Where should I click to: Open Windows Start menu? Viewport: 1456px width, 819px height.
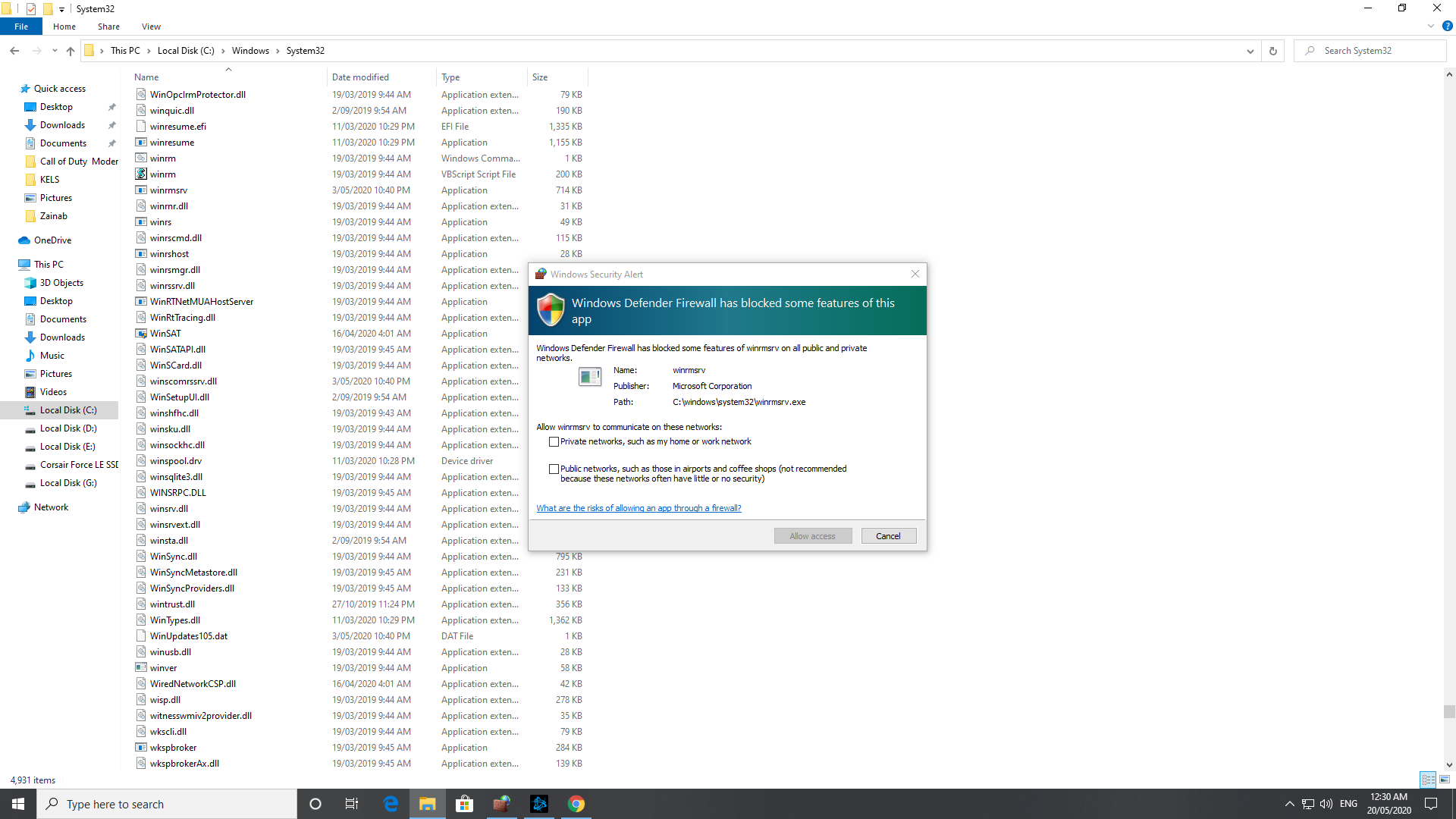tap(18, 804)
